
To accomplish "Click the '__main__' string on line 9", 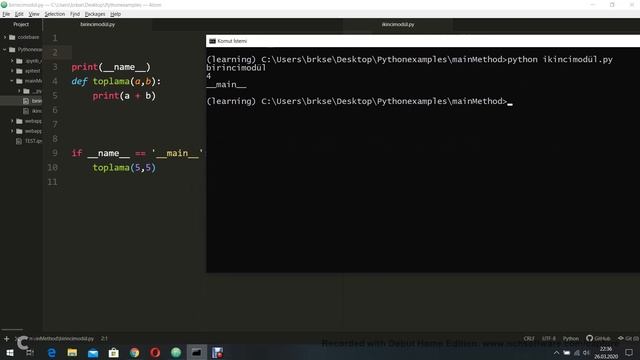I will pos(178,153).
